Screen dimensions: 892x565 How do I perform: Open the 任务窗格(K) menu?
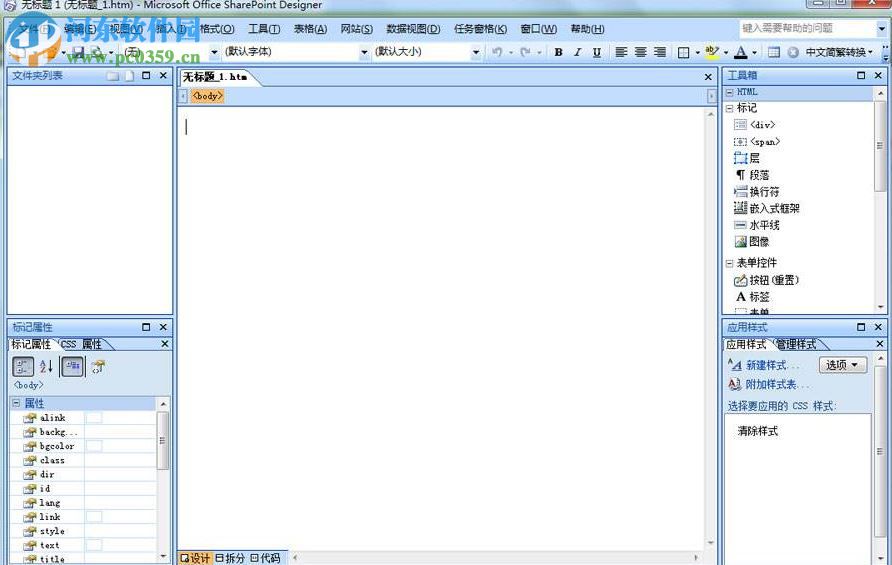pos(480,28)
